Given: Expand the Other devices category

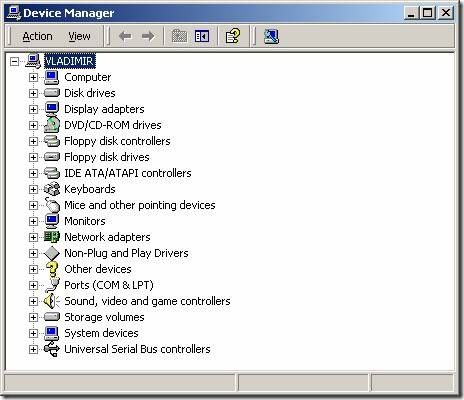Looking at the screenshot, I should [x=33, y=269].
